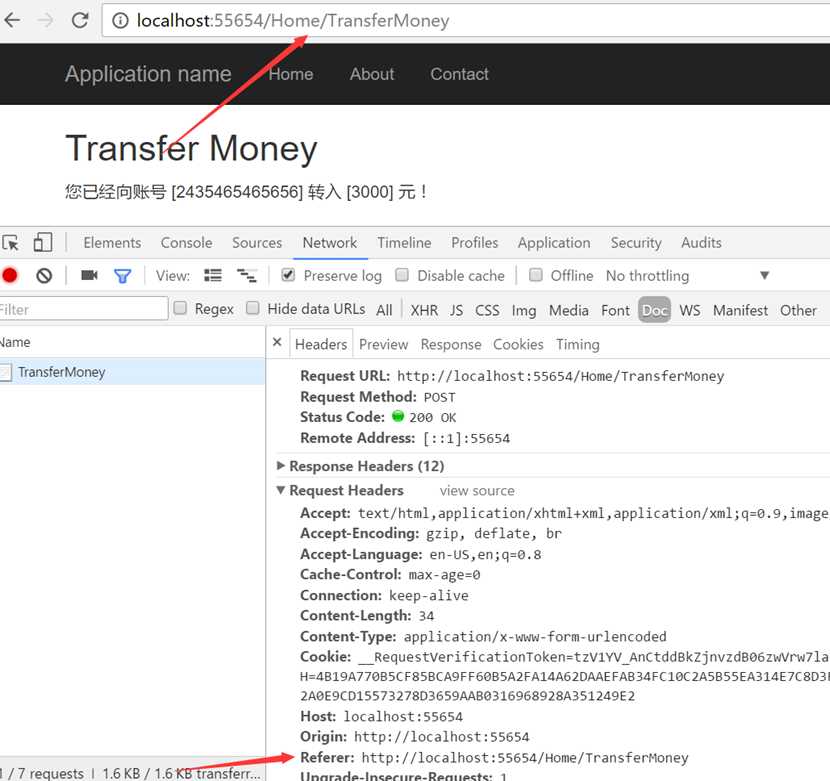Click the Referer header value
Image resolution: width=830 pixels, height=781 pixels.
pyautogui.click(x=525, y=758)
